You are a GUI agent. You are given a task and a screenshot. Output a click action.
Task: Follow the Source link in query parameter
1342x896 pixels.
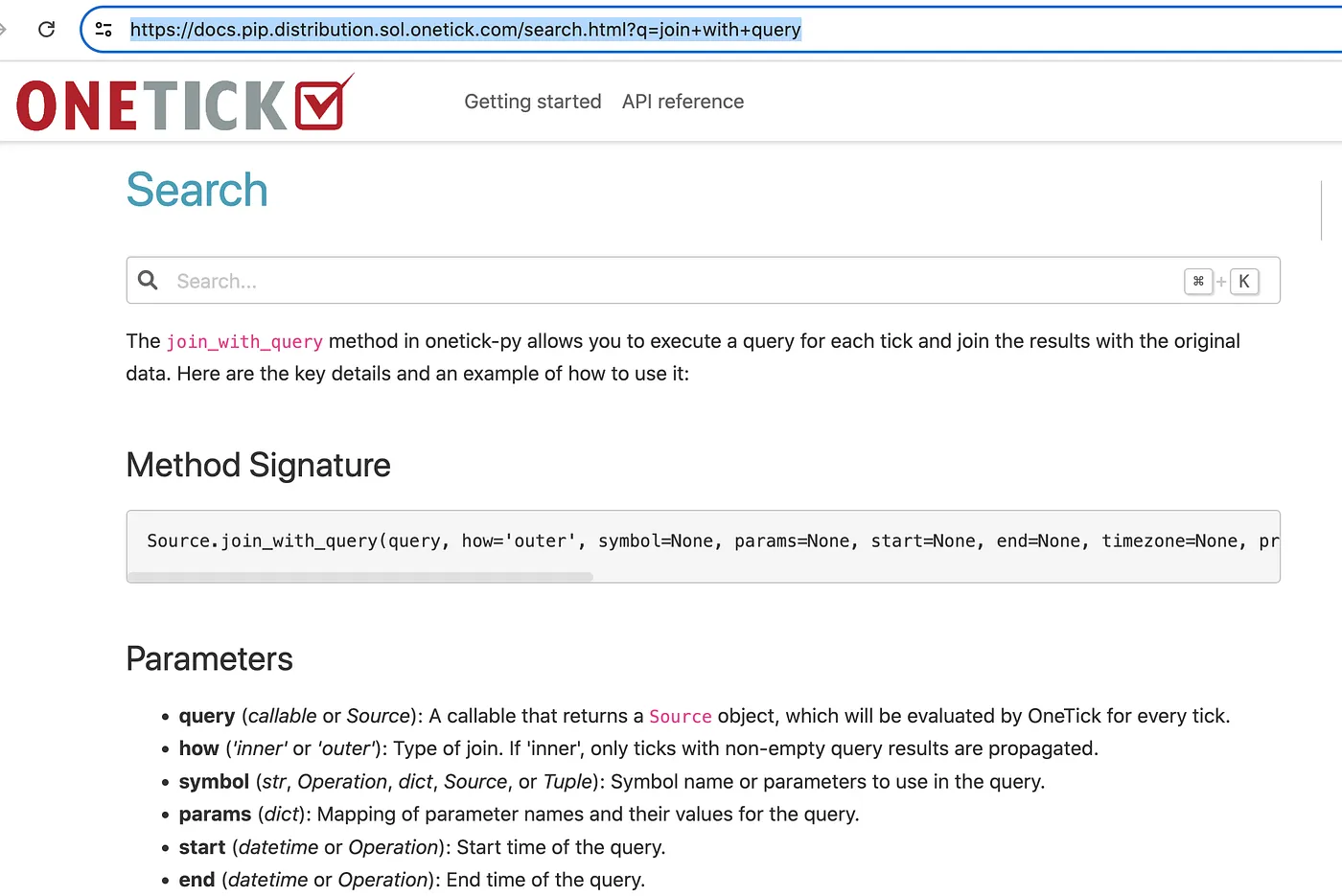[x=680, y=717]
